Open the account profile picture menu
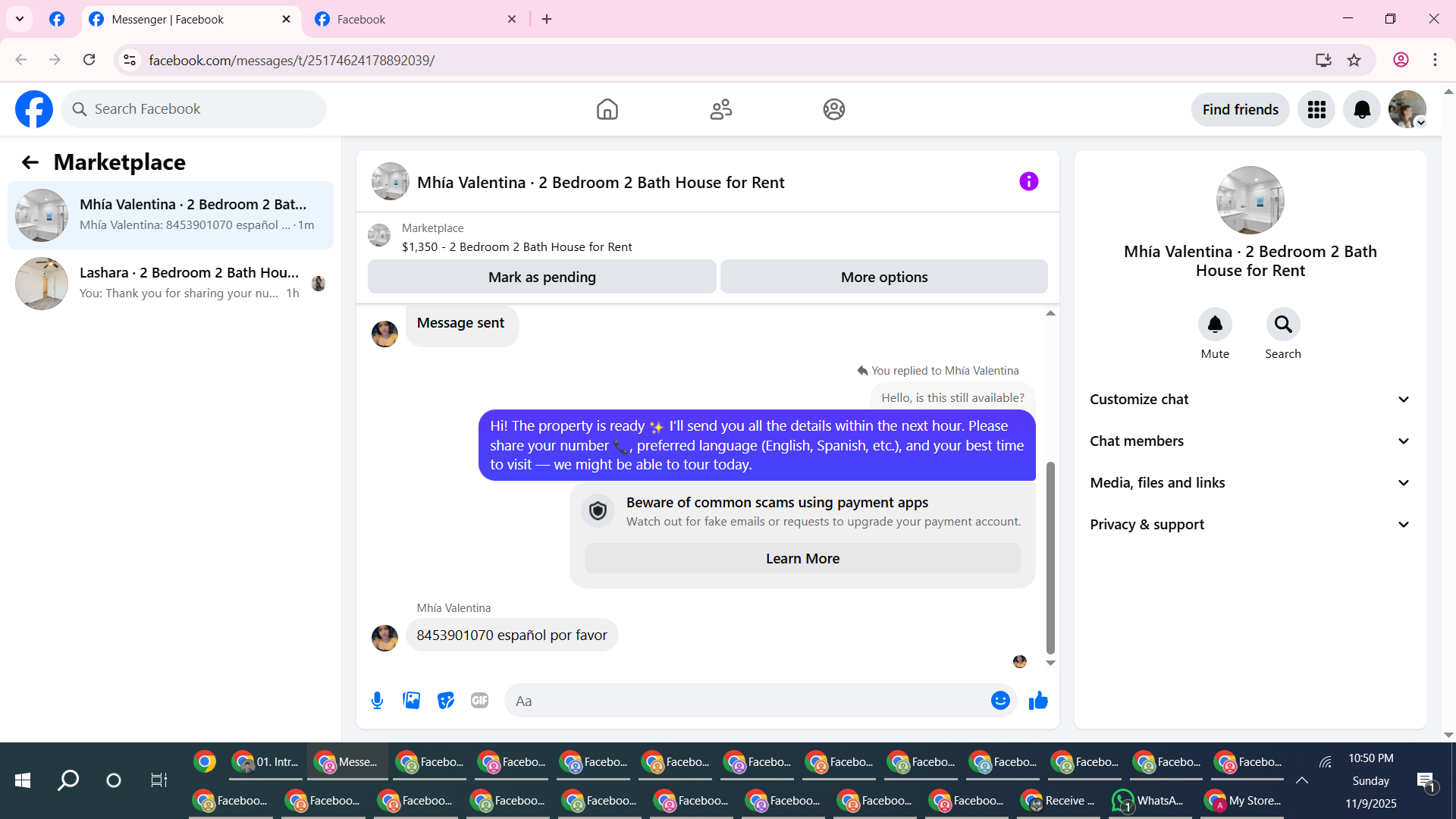This screenshot has height=819, width=1456. [x=1407, y=110]
